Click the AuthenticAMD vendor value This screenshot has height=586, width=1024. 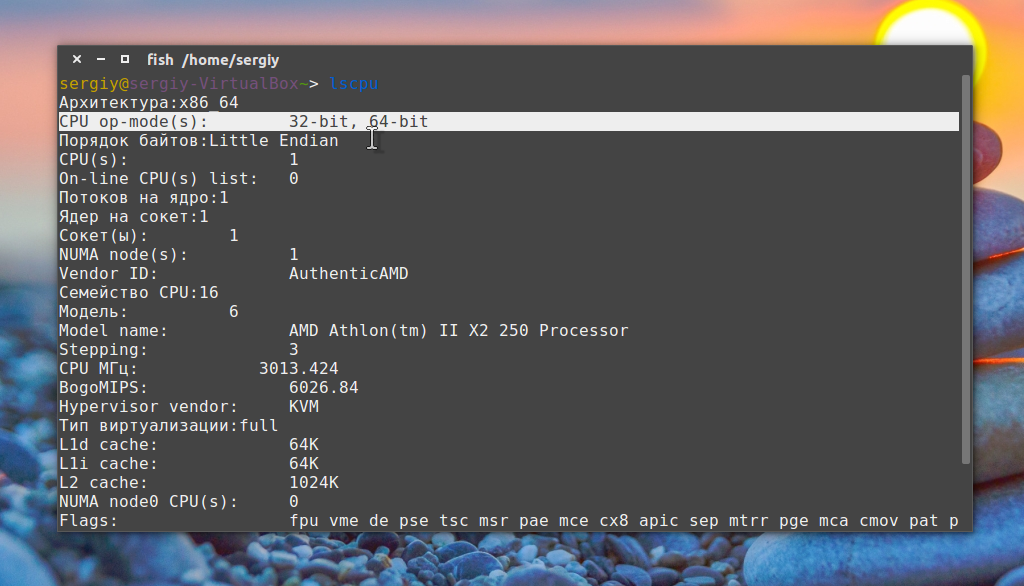pos(348,274)
